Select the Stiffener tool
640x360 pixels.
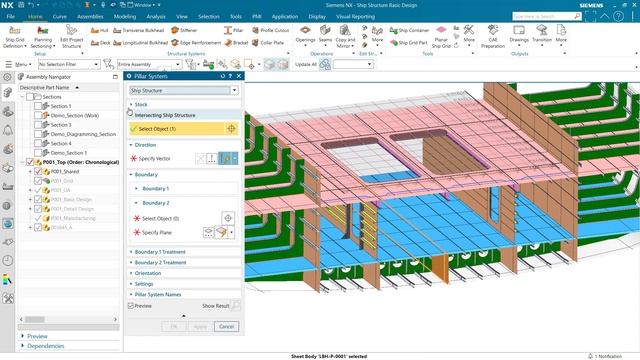[184, 30]
